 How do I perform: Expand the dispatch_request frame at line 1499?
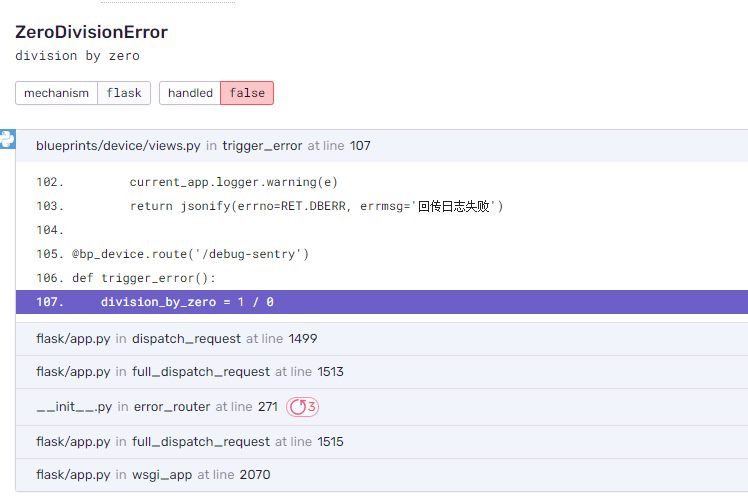coord(380,339)
